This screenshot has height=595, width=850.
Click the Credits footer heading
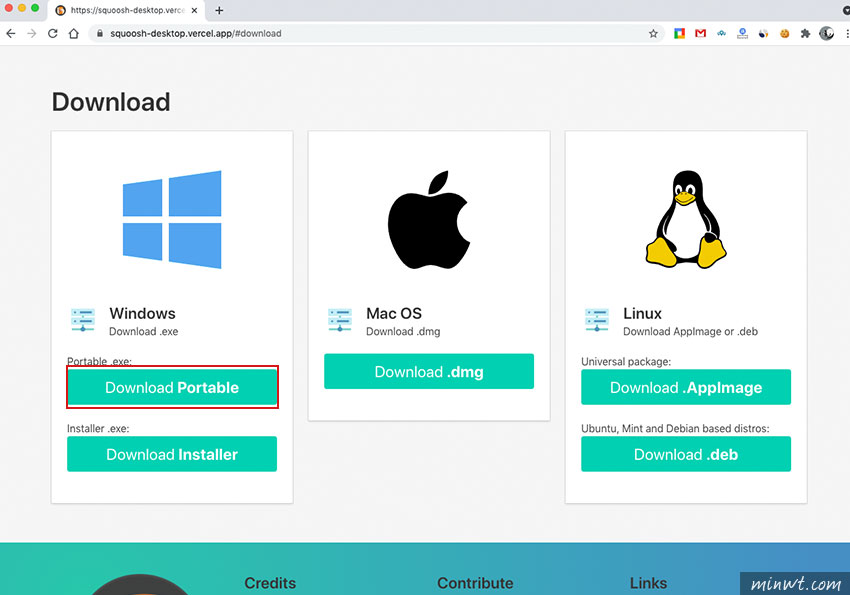point(270,583)
